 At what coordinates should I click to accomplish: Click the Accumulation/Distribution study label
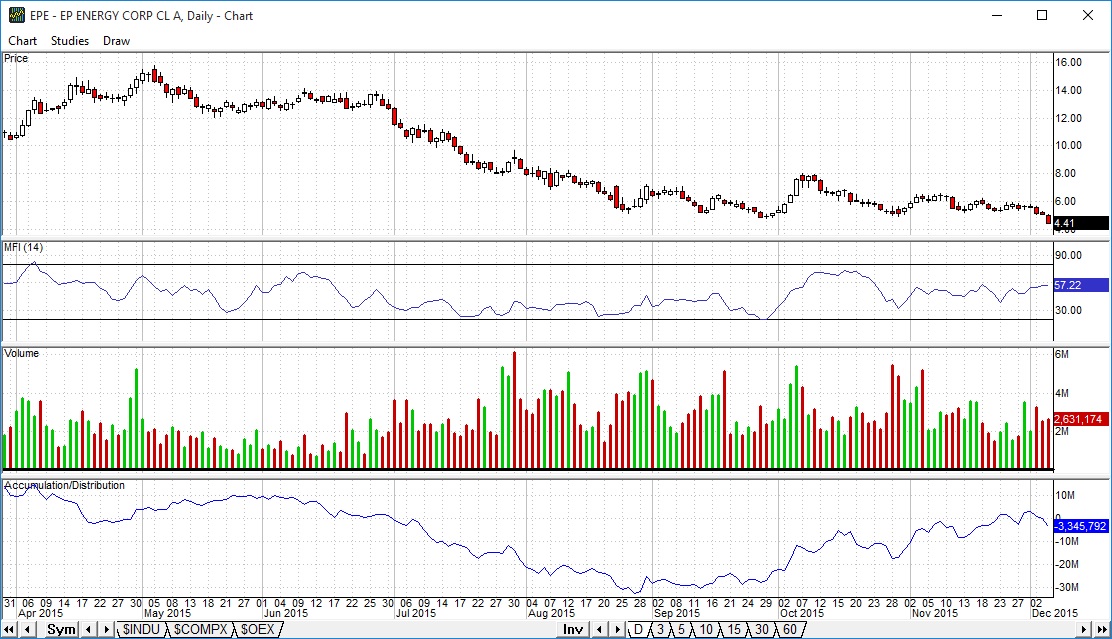pyautogui.click(x=65, y=485)
